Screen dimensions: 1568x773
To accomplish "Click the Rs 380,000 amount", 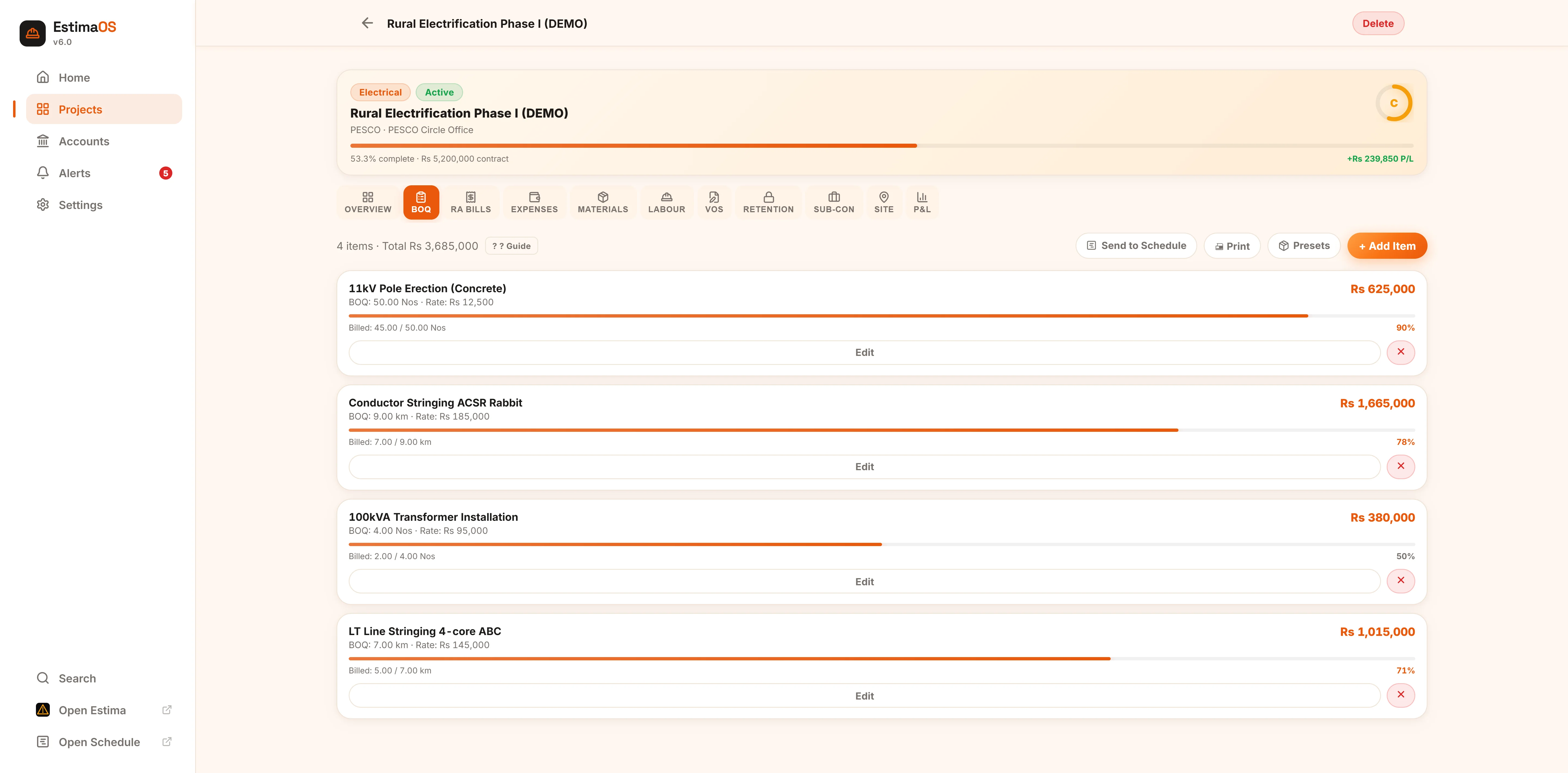I will (1382, 518).
